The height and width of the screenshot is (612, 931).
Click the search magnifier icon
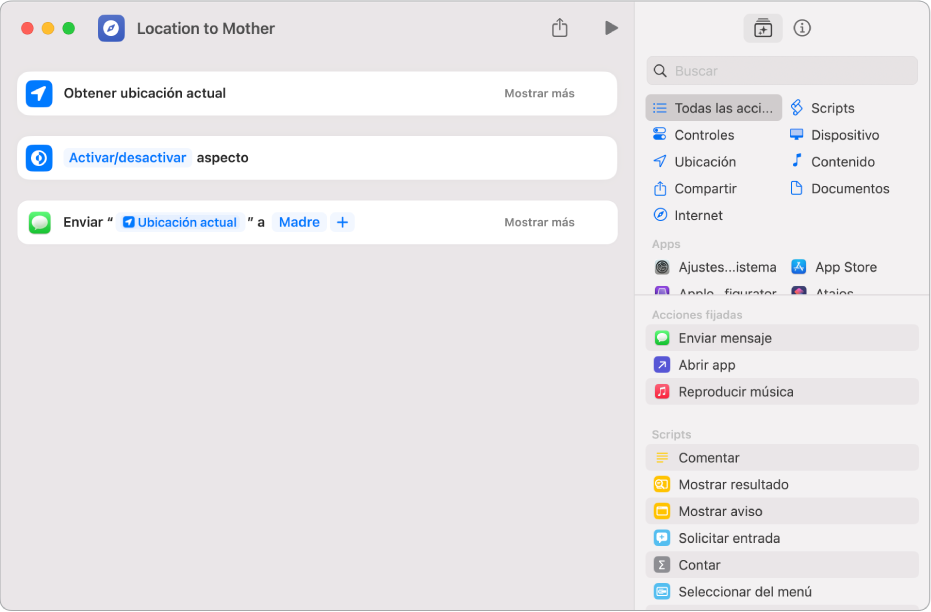tap(660, 71)
